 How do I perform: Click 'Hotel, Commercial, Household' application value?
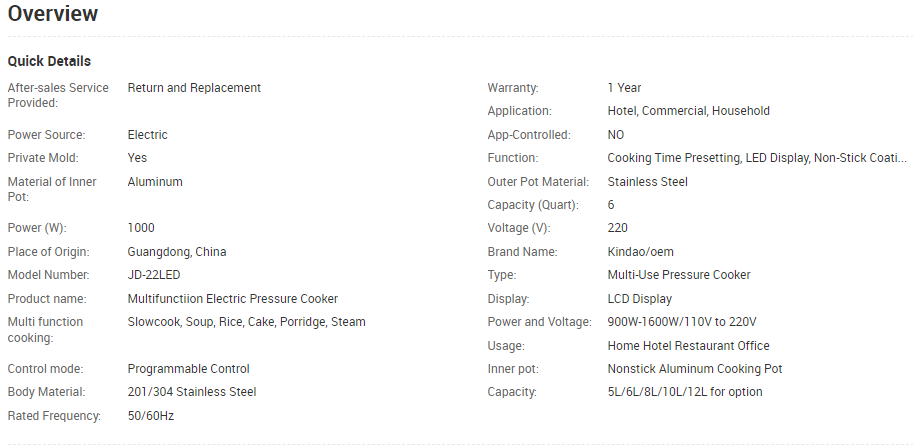688,111
